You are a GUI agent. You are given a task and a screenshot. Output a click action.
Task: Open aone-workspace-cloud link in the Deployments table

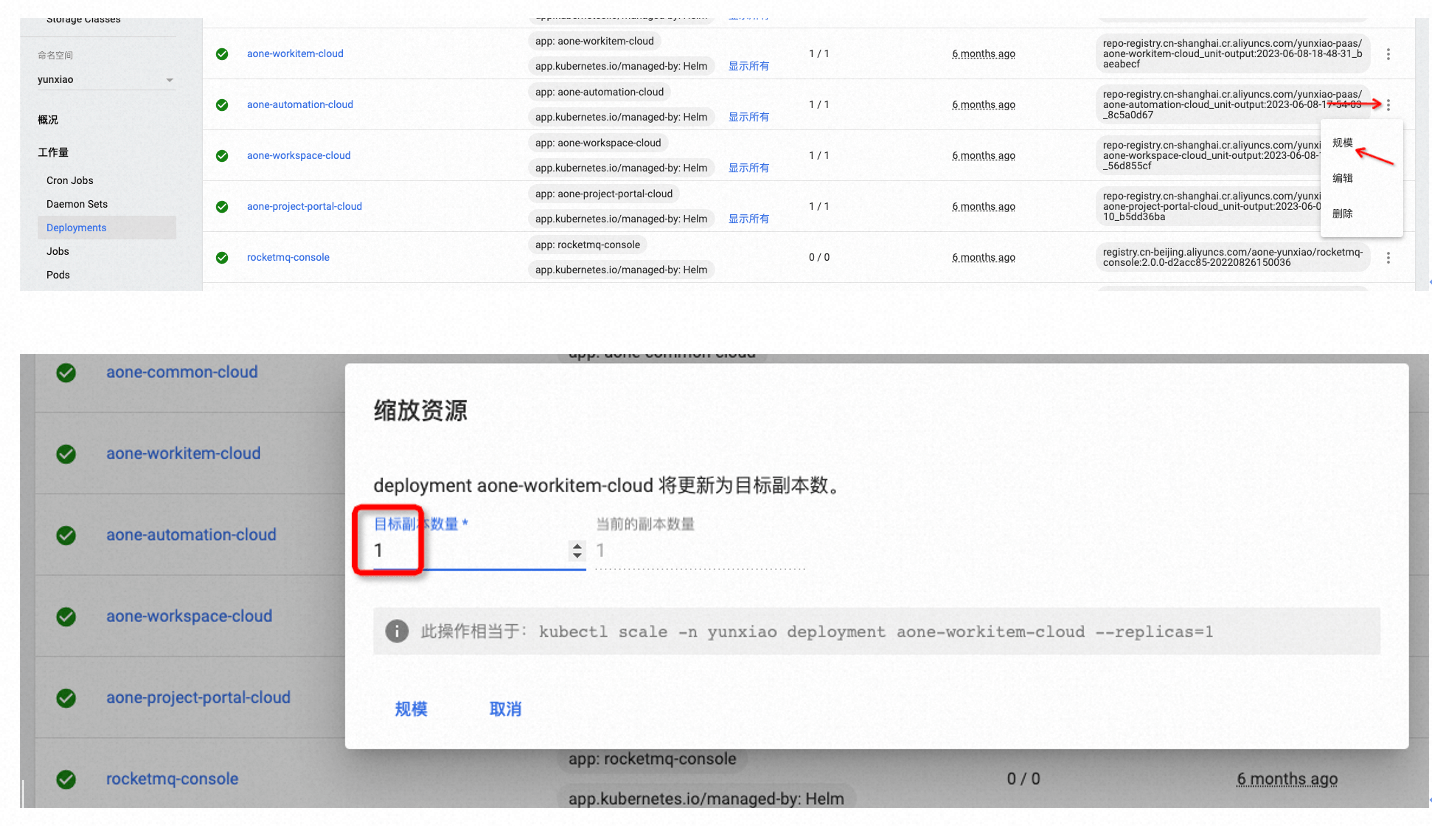(x=299, y=156)
